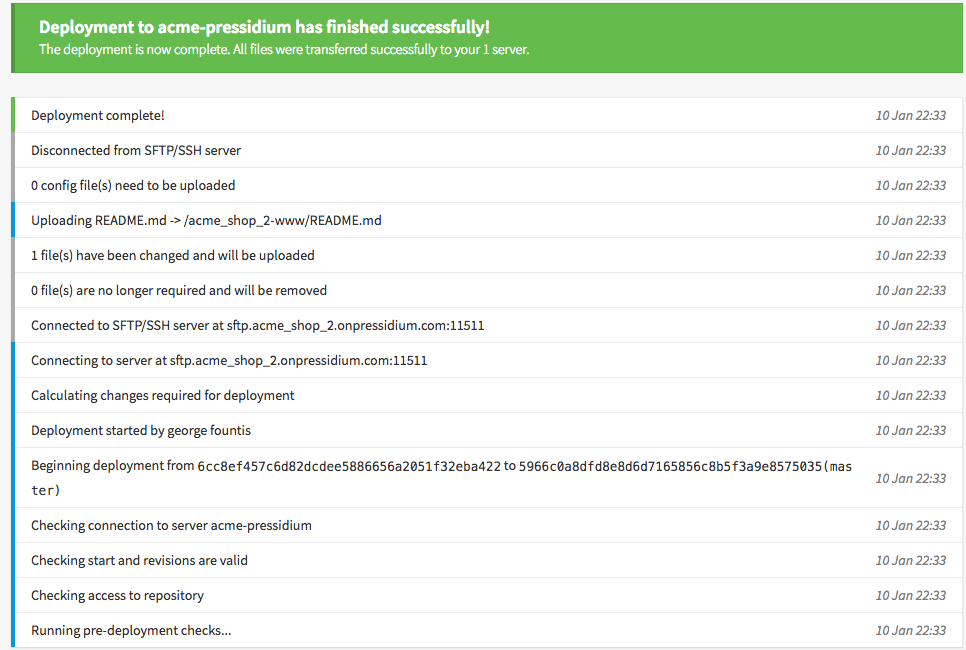Select 'Deployment started by george fountis' row
Screen dimensions: 966x650
[x=487, y=431]
